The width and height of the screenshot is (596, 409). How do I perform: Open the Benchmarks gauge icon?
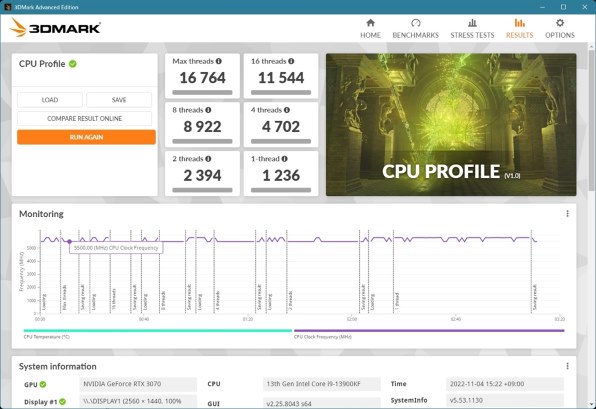click(x=415, y=23)
